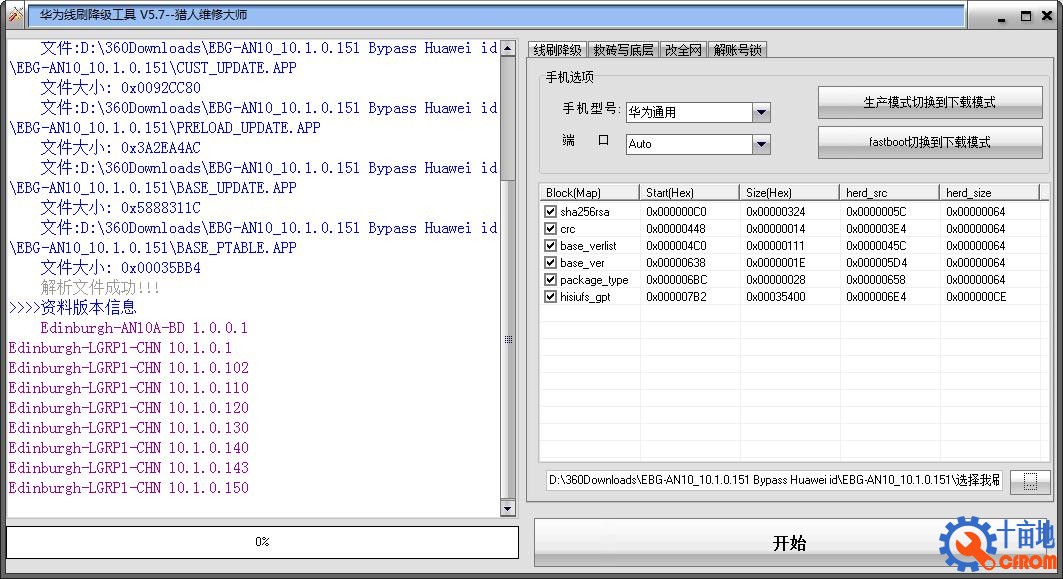Toggle the crc block checkbox
The image size is (1063, 579).
point(550,229)
